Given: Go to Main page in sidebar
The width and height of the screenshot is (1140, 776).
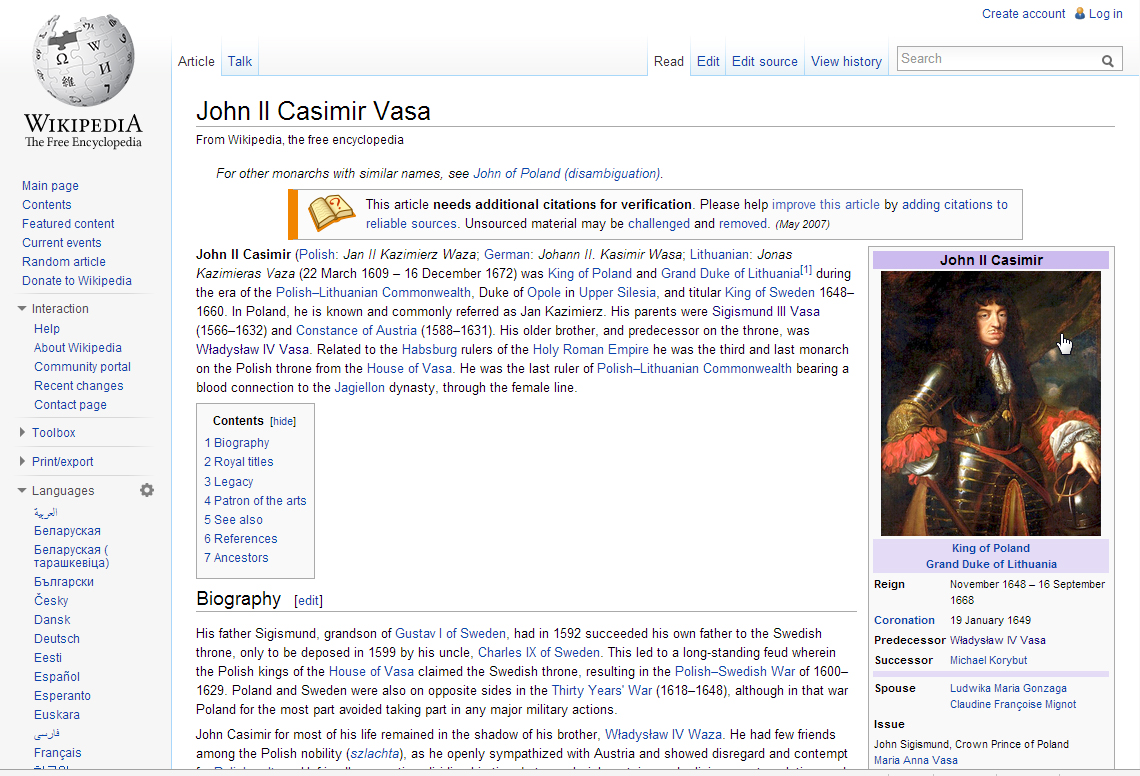Looking at the screenshot, I should point(50,186).
